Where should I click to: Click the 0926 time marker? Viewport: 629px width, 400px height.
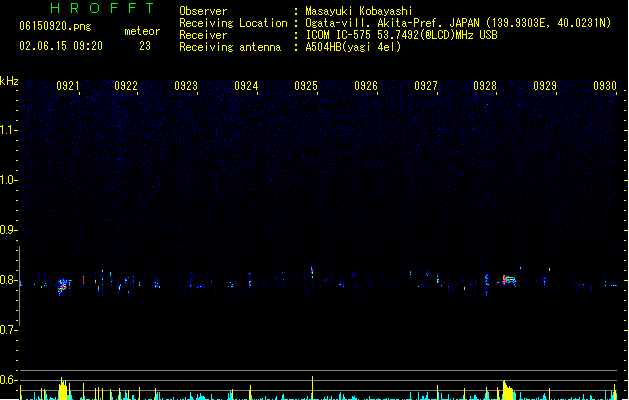366,86
